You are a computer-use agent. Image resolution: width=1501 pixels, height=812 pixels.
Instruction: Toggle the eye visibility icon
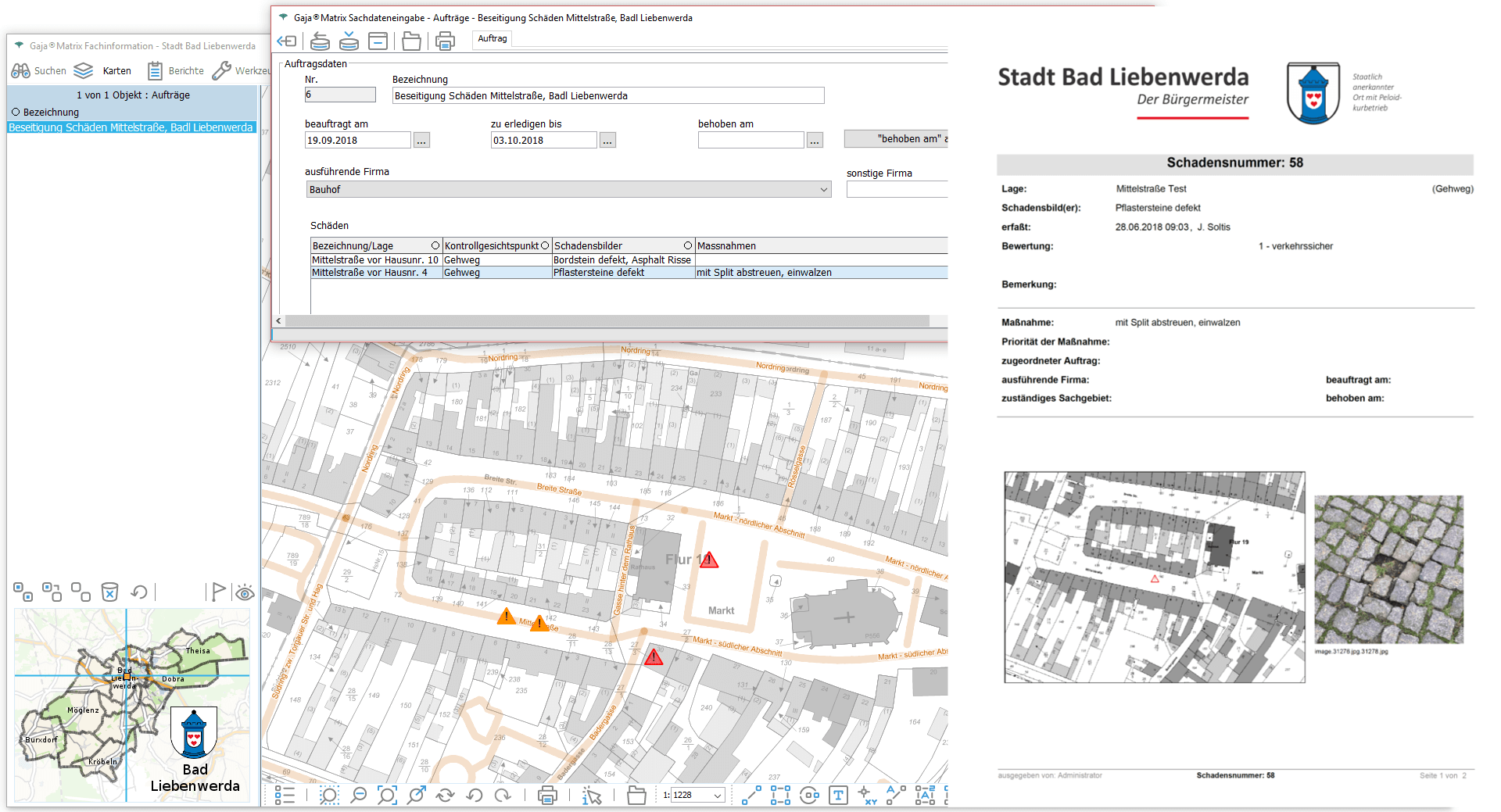click(x=245, y=593)
